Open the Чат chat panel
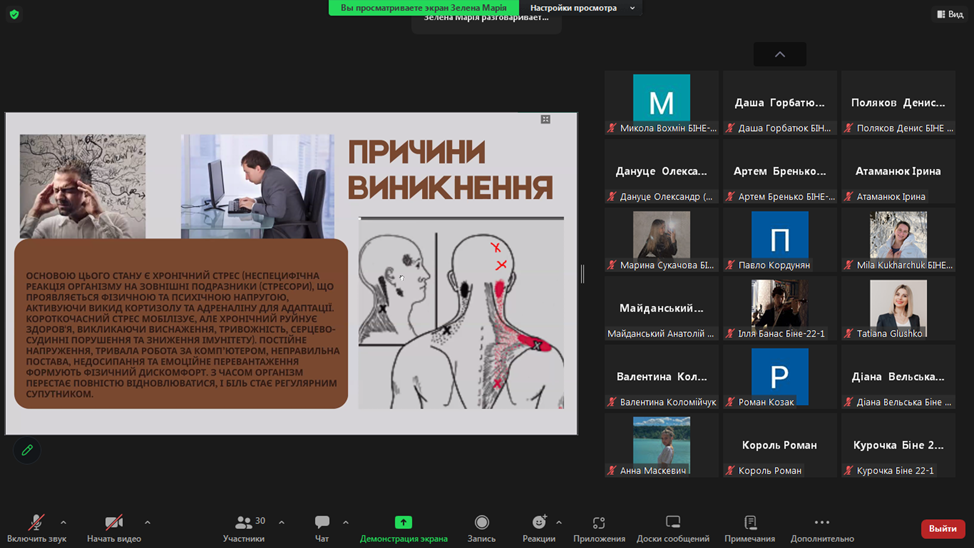 point(322,527)
